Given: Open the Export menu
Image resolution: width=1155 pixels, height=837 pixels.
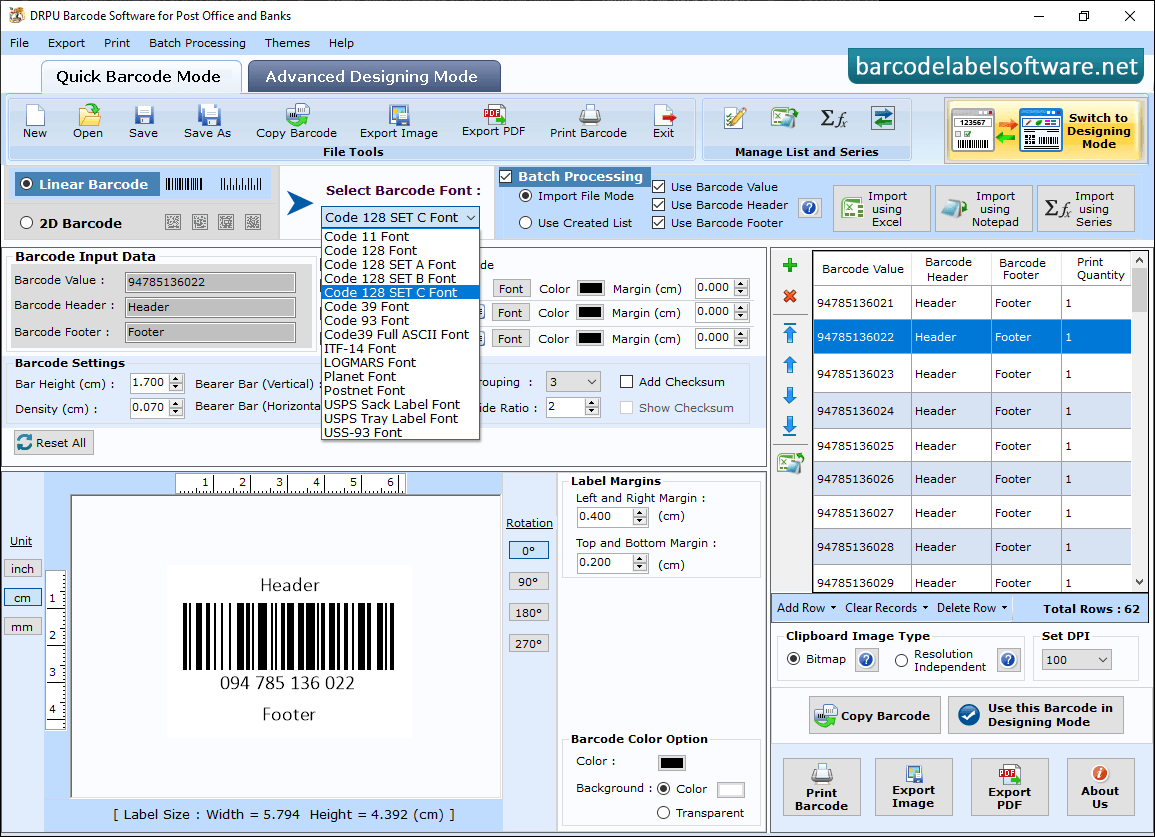Looking at the screenshot, I should 66,43.
